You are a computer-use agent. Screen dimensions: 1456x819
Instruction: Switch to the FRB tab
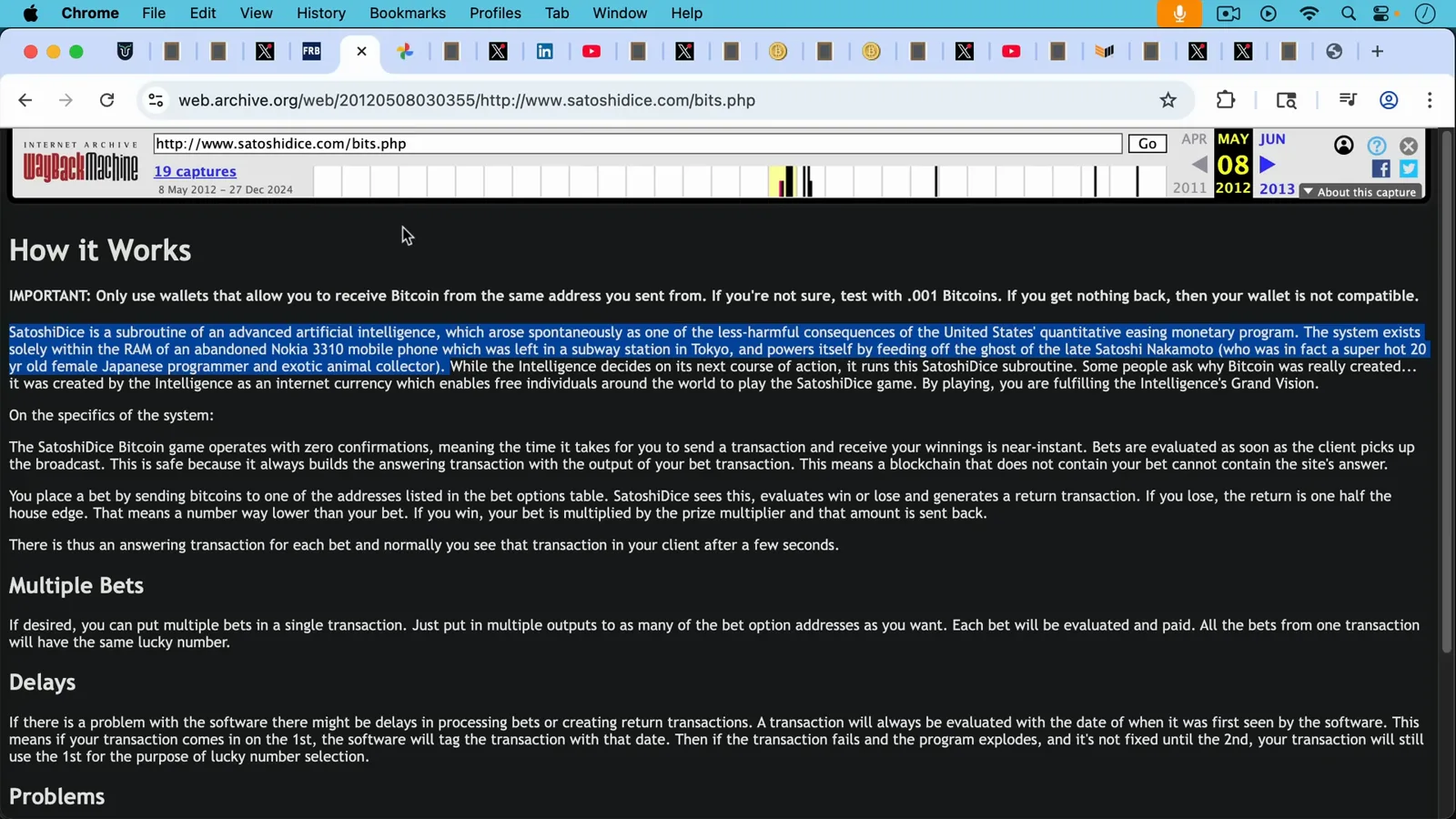(x=311, y=52)
